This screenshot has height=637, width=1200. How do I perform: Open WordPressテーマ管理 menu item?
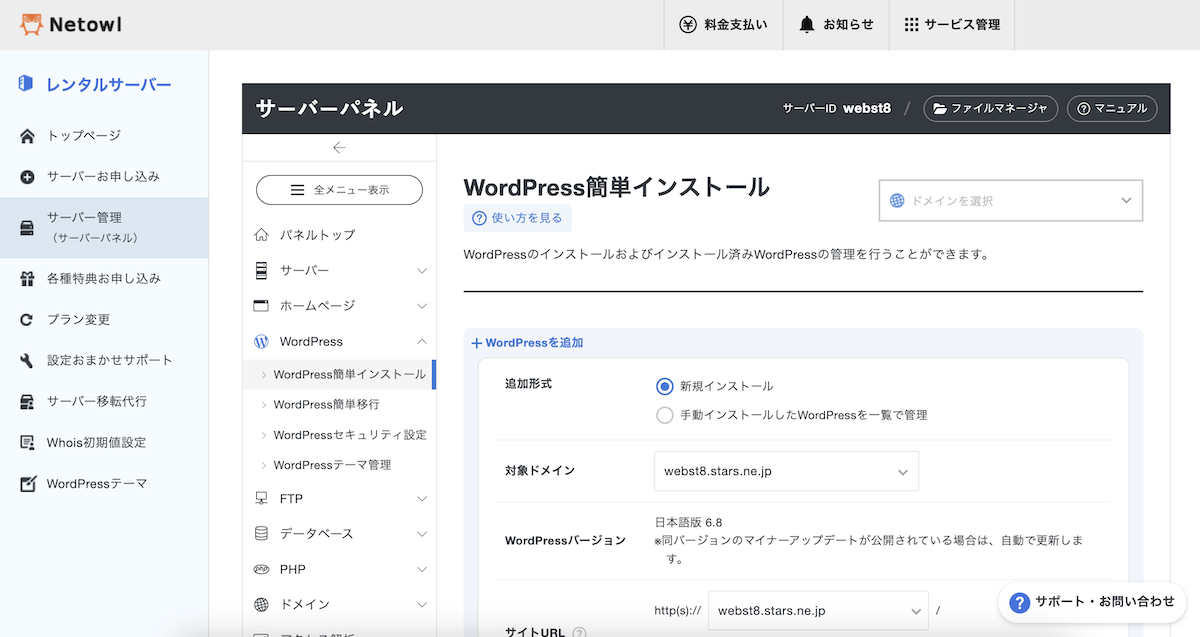332,465
